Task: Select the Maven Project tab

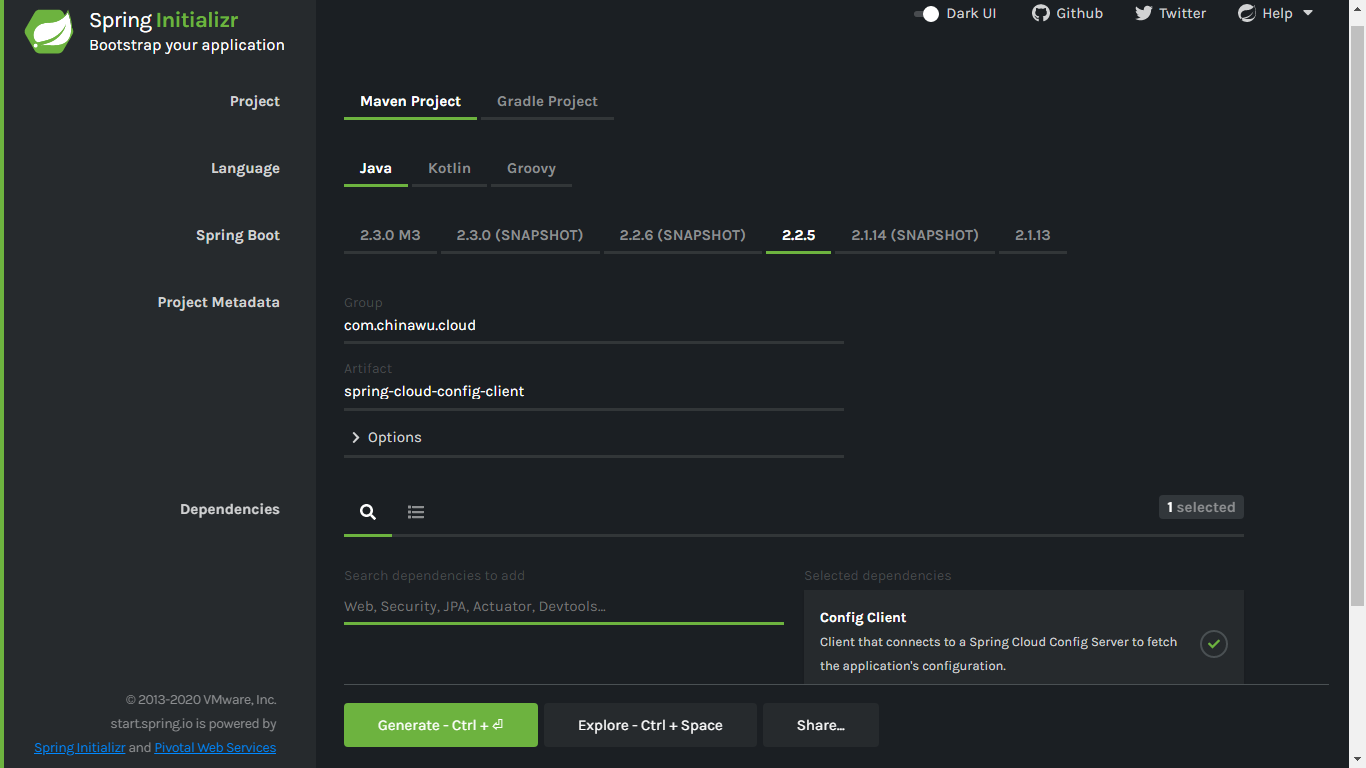Action: click(x=410, y=101)
